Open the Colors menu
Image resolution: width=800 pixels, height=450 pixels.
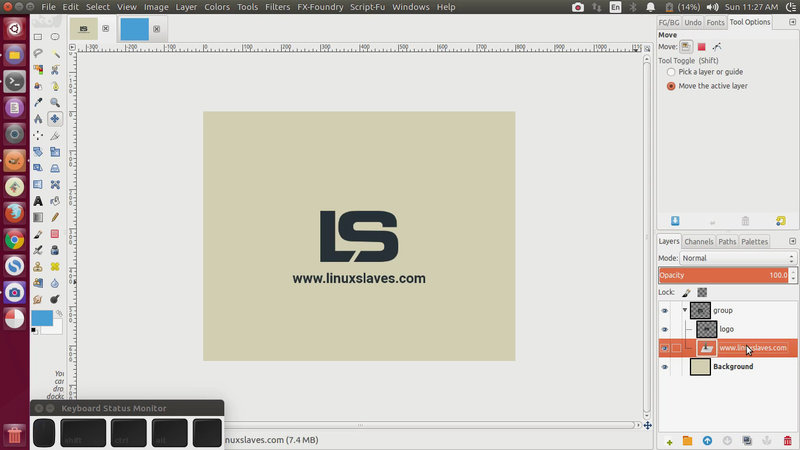click(x=217, y=7)
